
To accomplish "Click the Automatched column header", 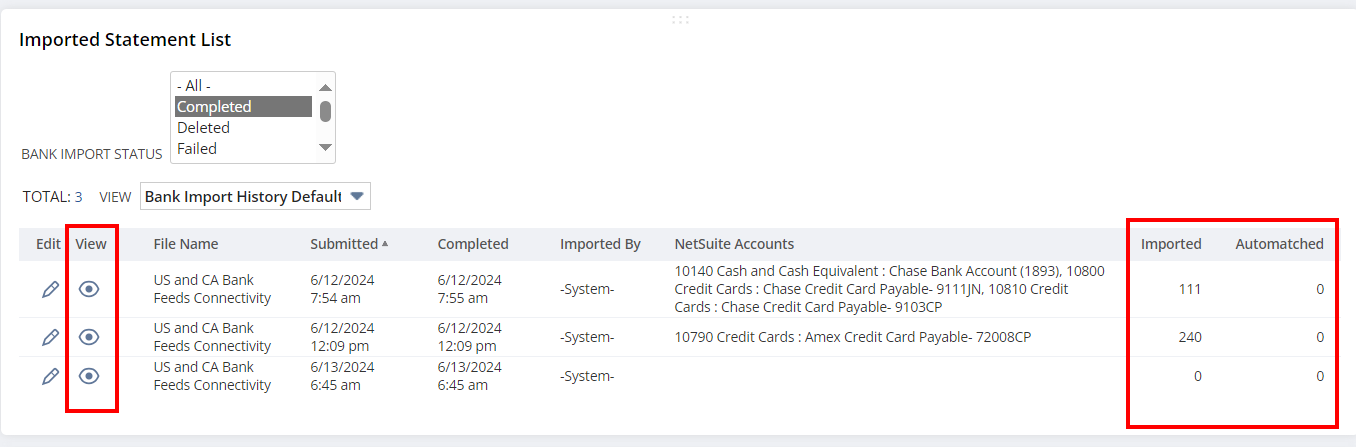I will pos(1278,244).
